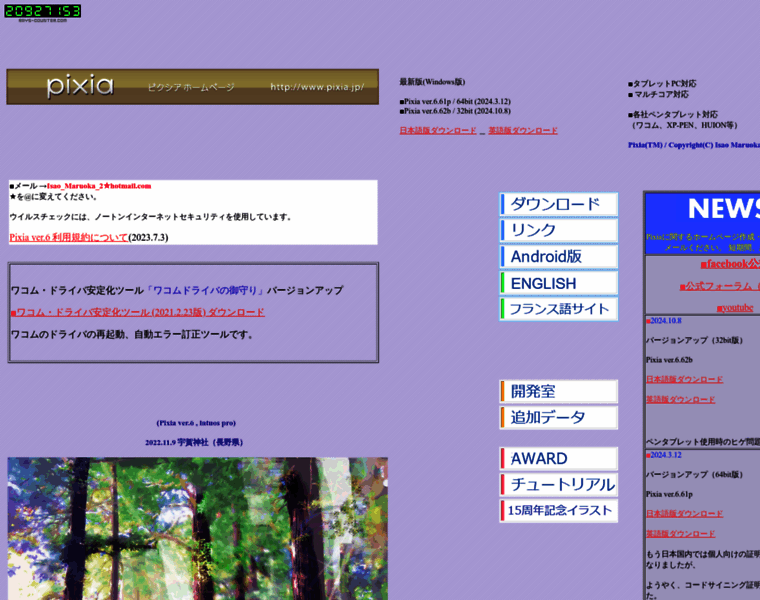Open the Pixia ver.6 利用規約について link
Viewport: 760px width, 600px height.
(68, 237)
